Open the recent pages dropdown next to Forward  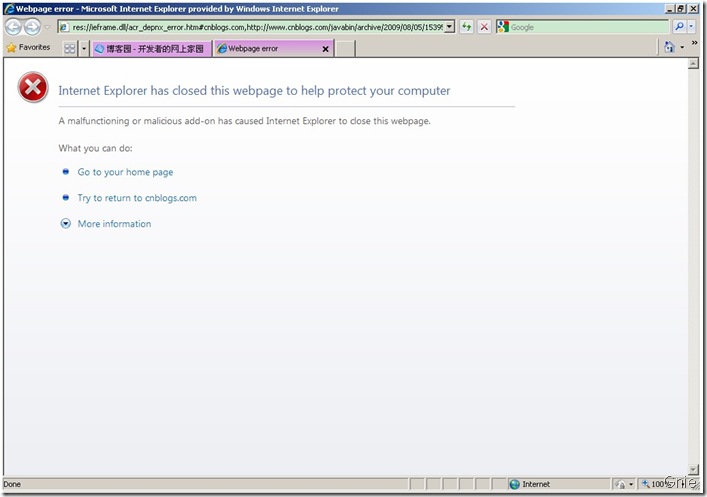coord(48,27)
